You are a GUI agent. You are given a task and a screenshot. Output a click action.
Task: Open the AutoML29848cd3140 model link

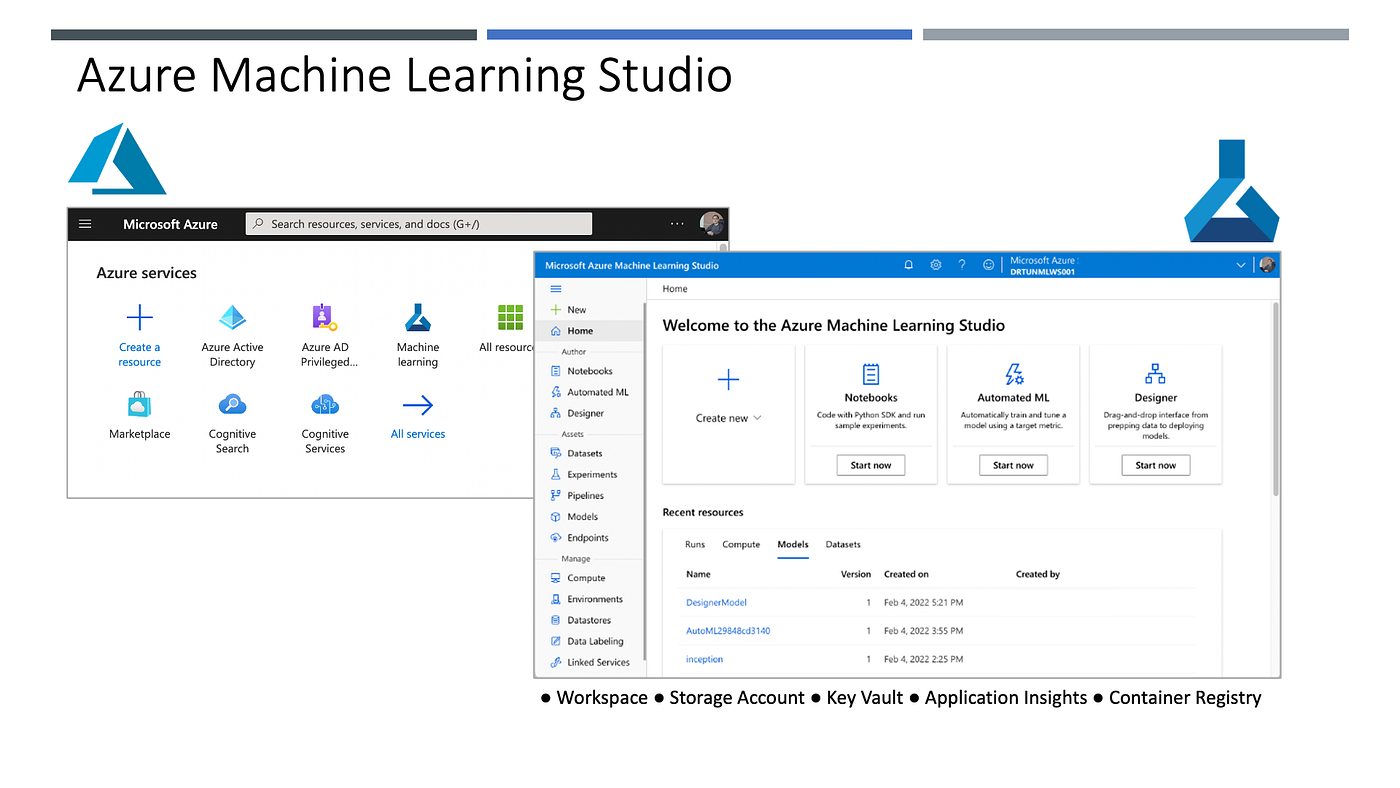coord(728,631)
